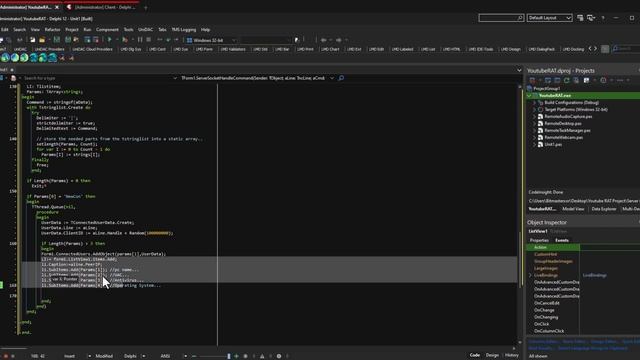Expand RemoteDesktop.pas node
This screenshot has height=360, width=640.
534,123
